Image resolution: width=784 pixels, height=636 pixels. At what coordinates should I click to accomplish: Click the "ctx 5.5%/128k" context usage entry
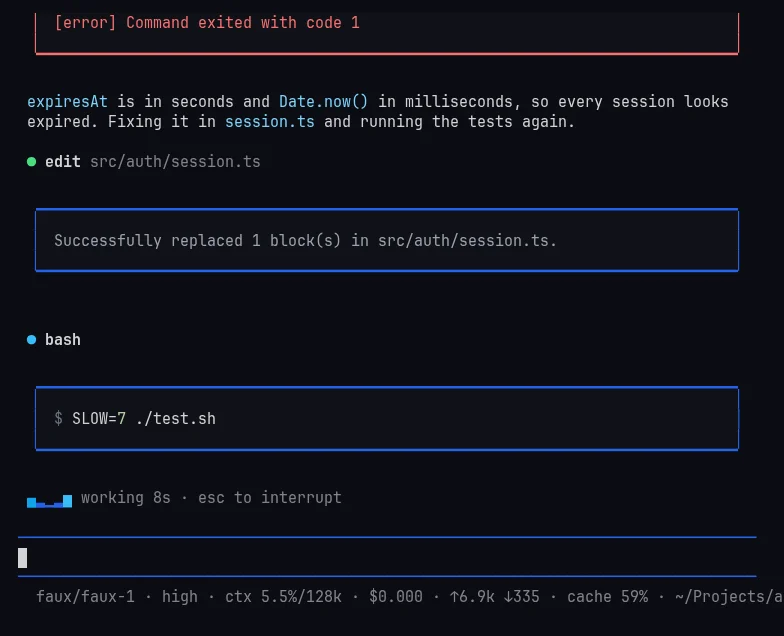pyautogui.click(x=284, y=597)
